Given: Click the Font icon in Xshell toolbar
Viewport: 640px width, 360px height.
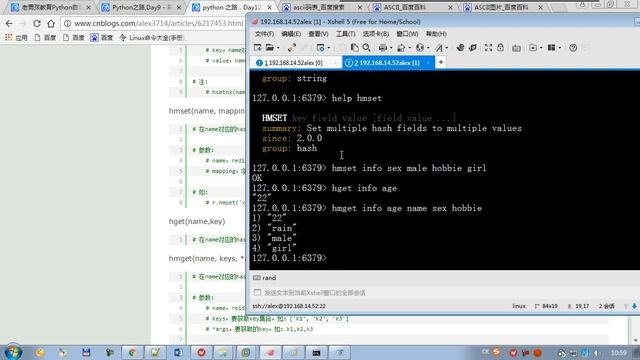Looking at the screenshot, I should point(439,48).
